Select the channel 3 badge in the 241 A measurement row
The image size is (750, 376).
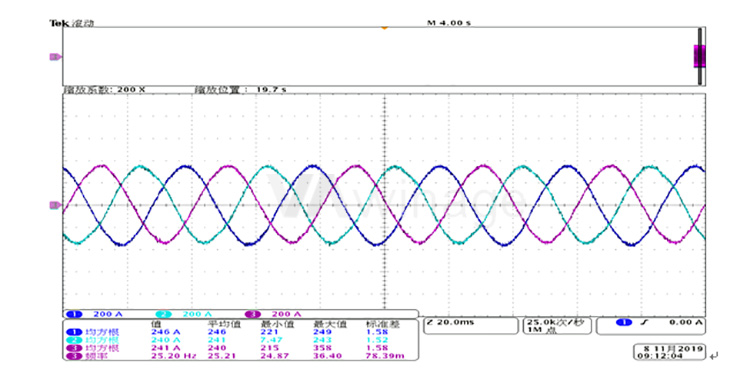74,348
